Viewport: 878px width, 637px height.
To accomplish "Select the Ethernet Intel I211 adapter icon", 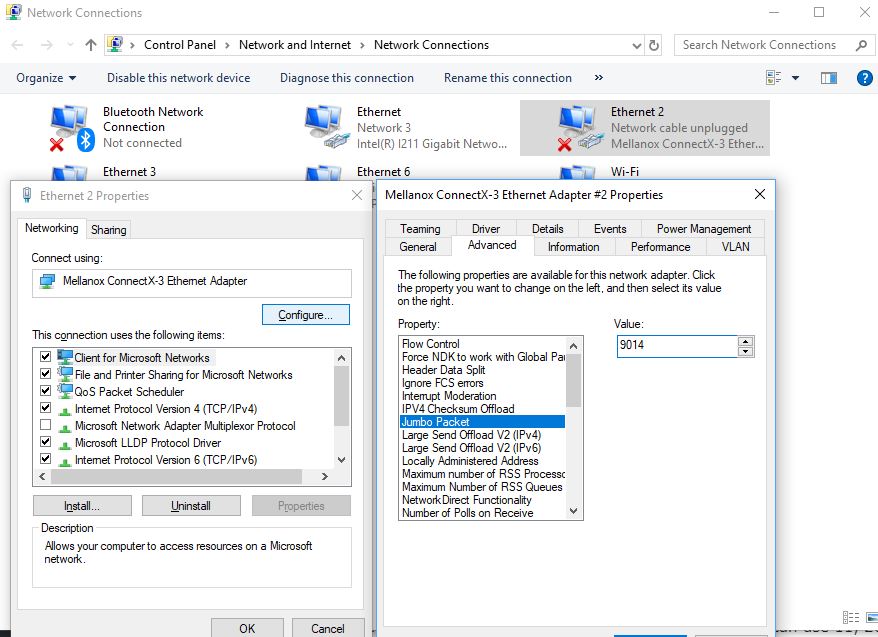I will pyautogui.click(x=325, y=128).
